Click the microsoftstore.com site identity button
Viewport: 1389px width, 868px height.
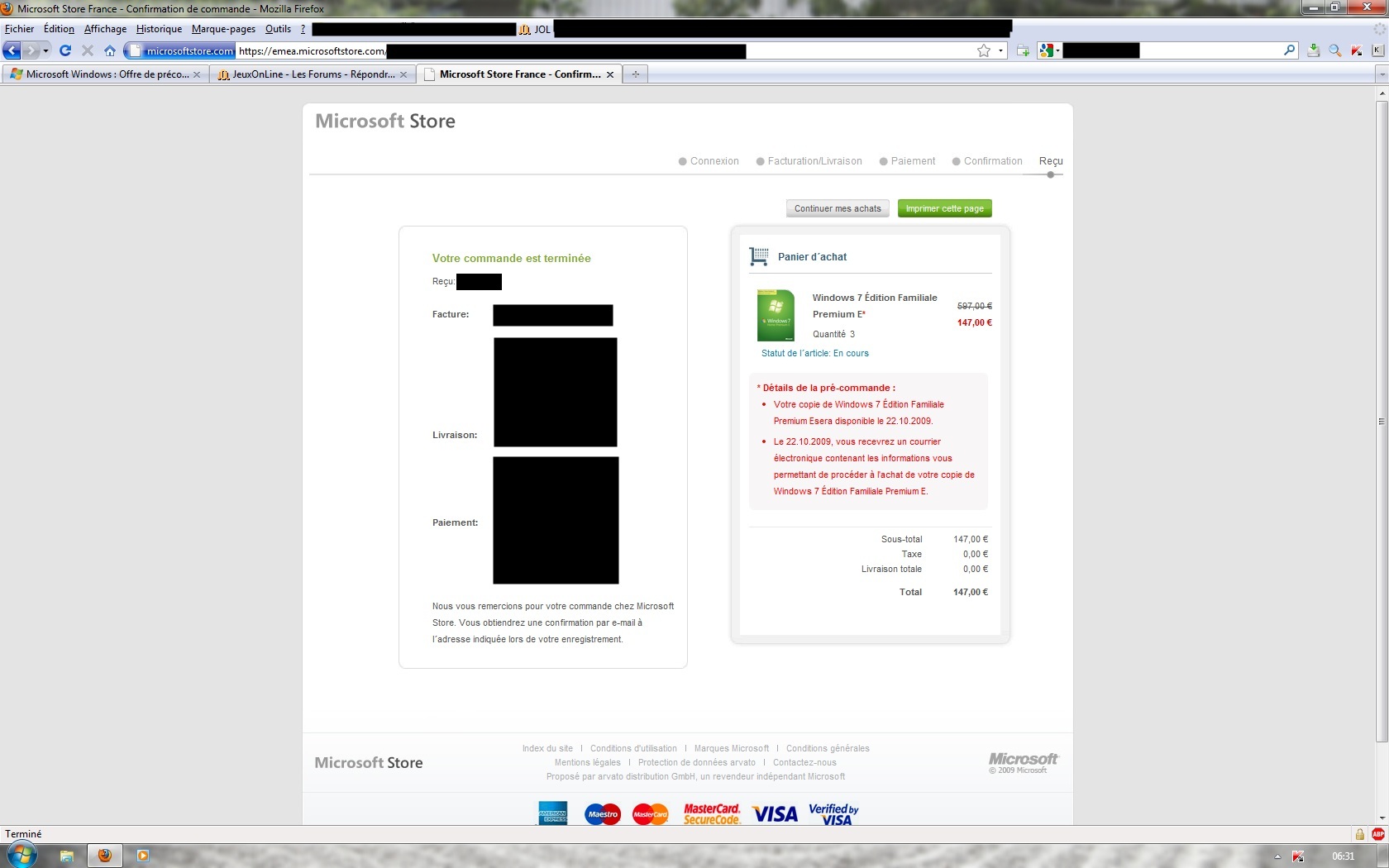click(180, 50)
